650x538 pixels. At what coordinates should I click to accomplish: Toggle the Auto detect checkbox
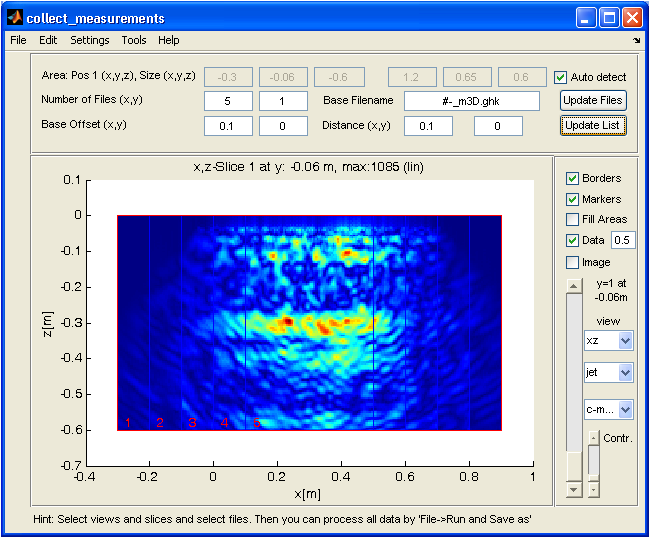coord(560,77)
